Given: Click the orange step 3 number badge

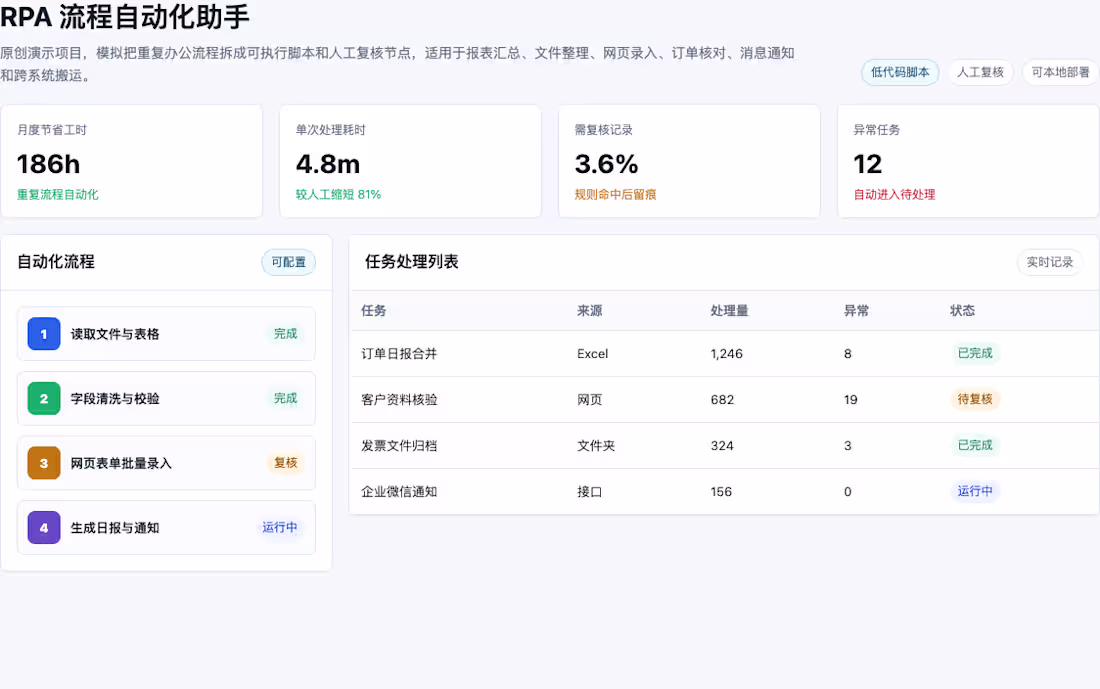Looking at the screenshot, I should (43, 463).
